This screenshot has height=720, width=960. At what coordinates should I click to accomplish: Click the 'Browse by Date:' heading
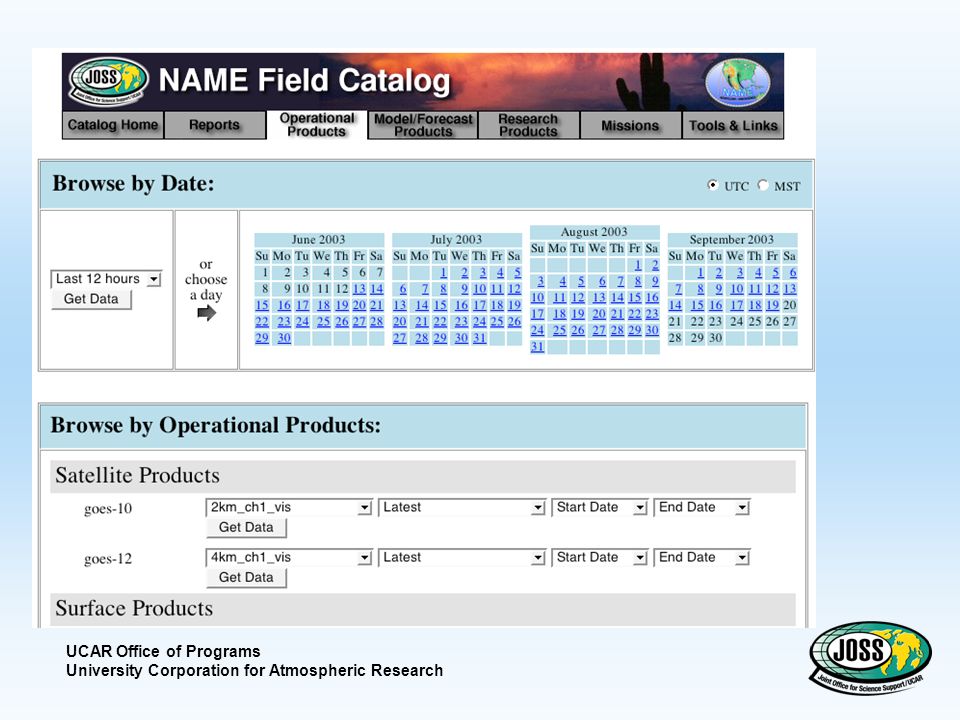pos(133,184)
